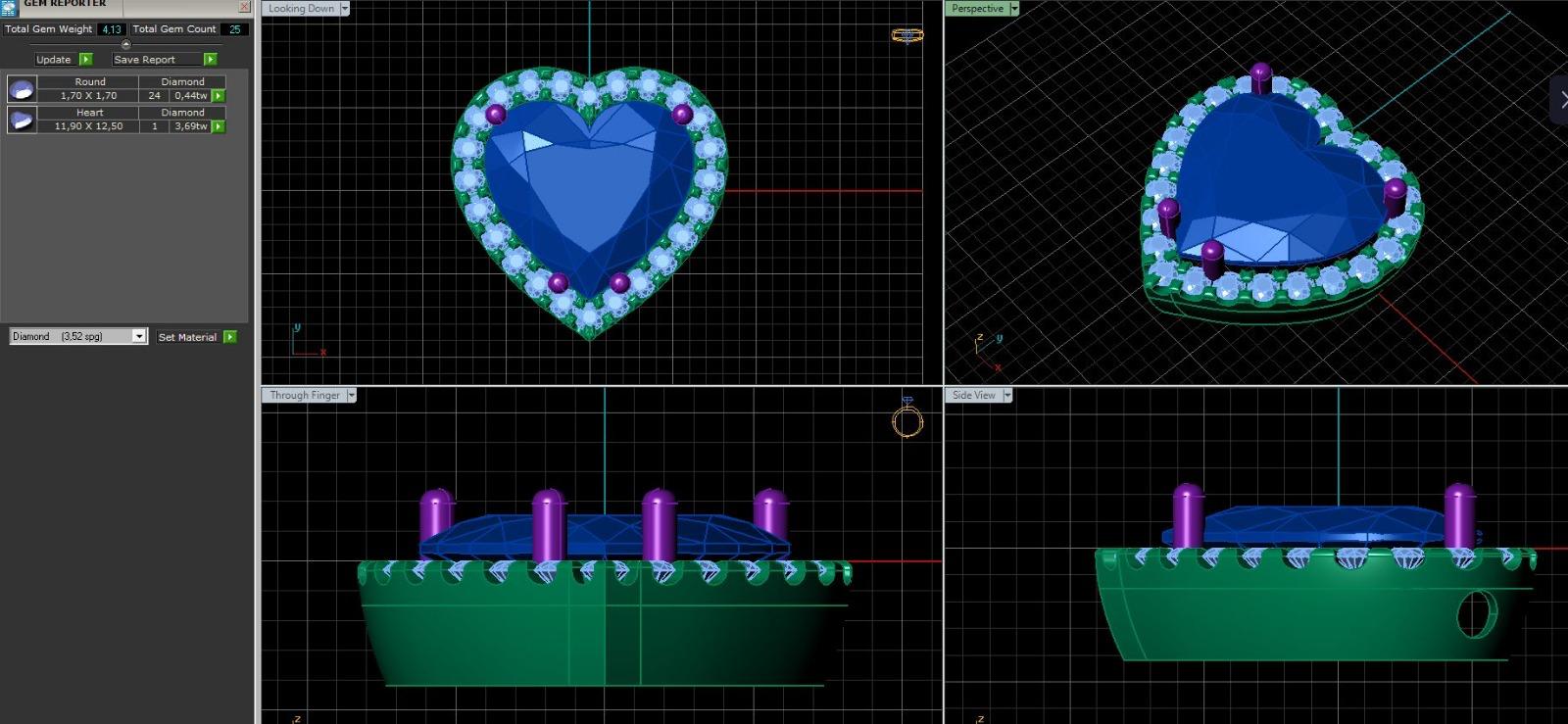Viewport: 1568px width, 724px height.
Task: Click ring orientation icon in Through Finger view
Action: [x=907, y=419]
